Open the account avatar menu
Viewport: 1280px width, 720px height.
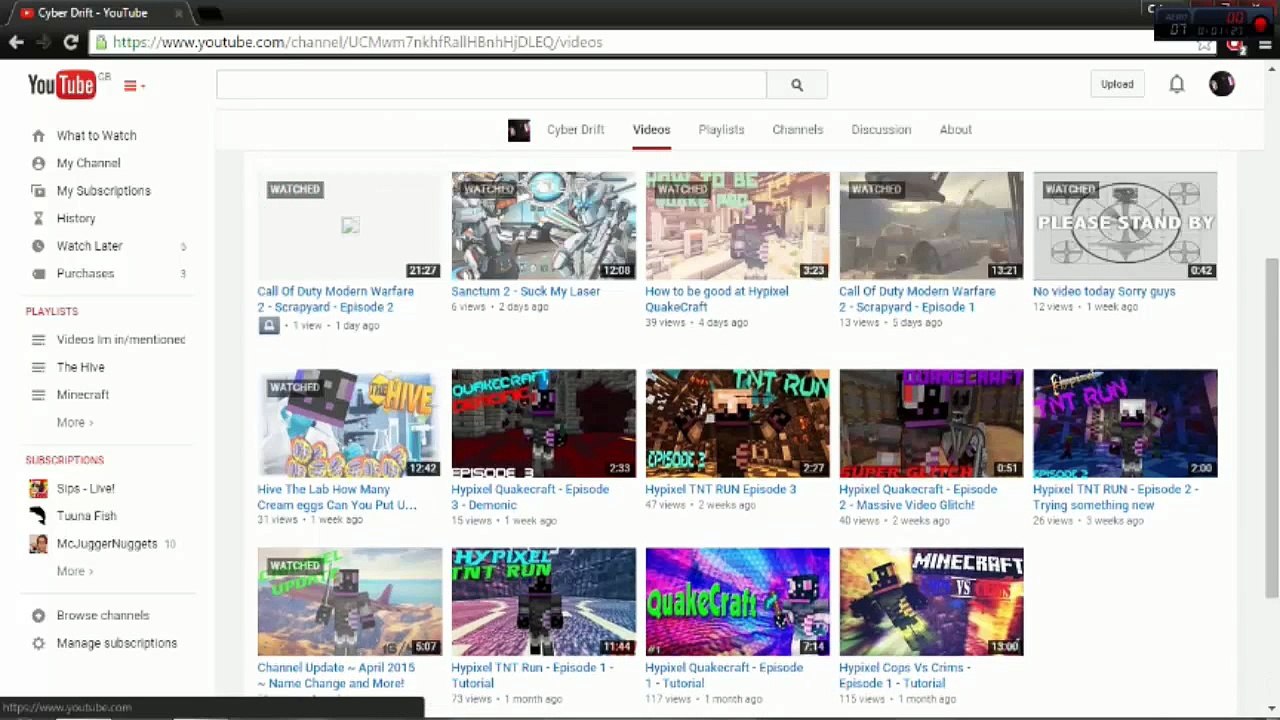[1221, 84]
